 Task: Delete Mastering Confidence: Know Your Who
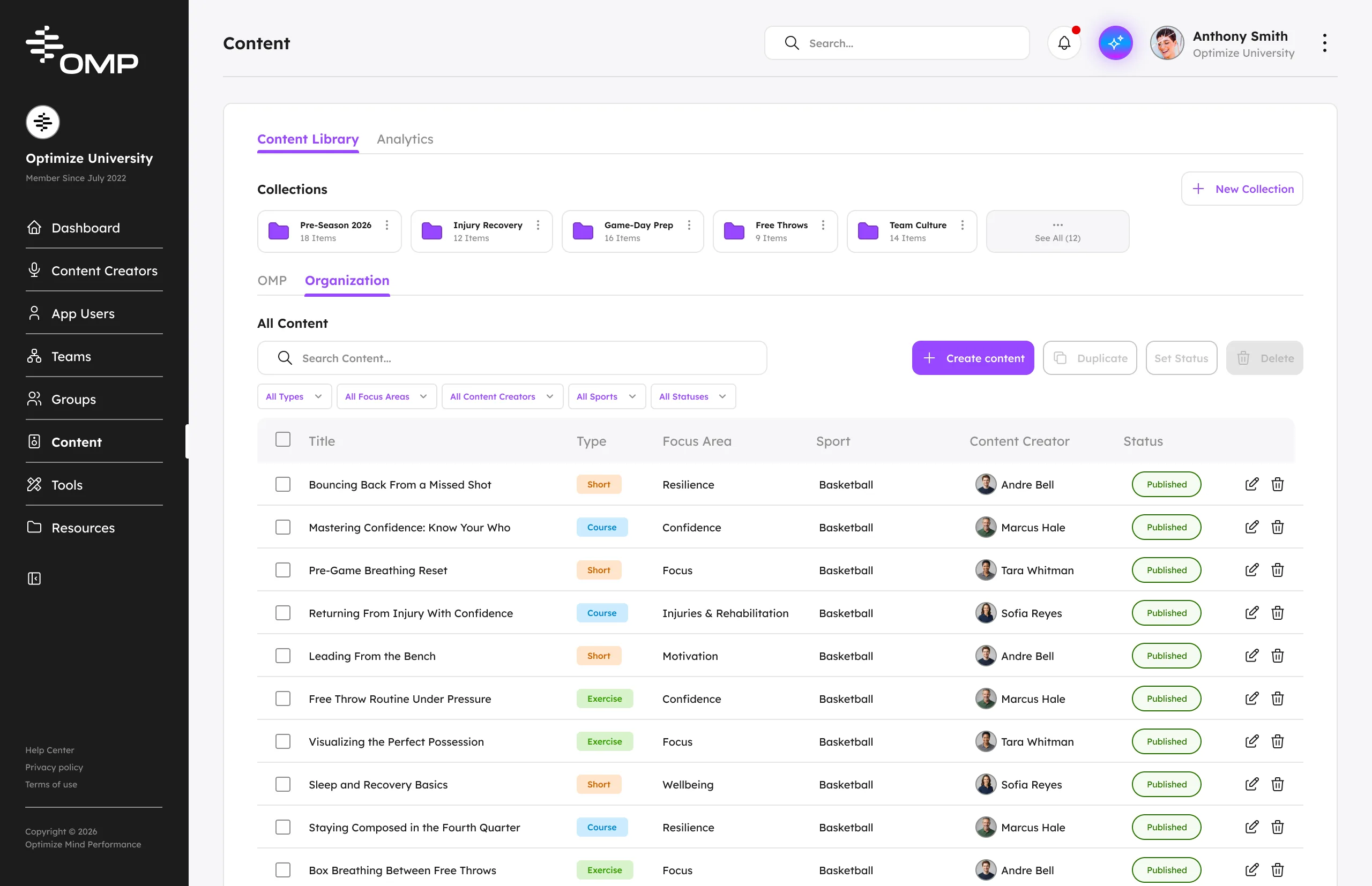pos(1277,527)
